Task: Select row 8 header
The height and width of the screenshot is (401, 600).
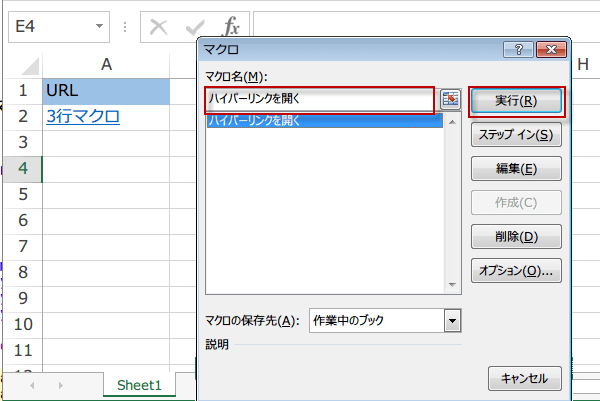Action: (x=23, y=273)
